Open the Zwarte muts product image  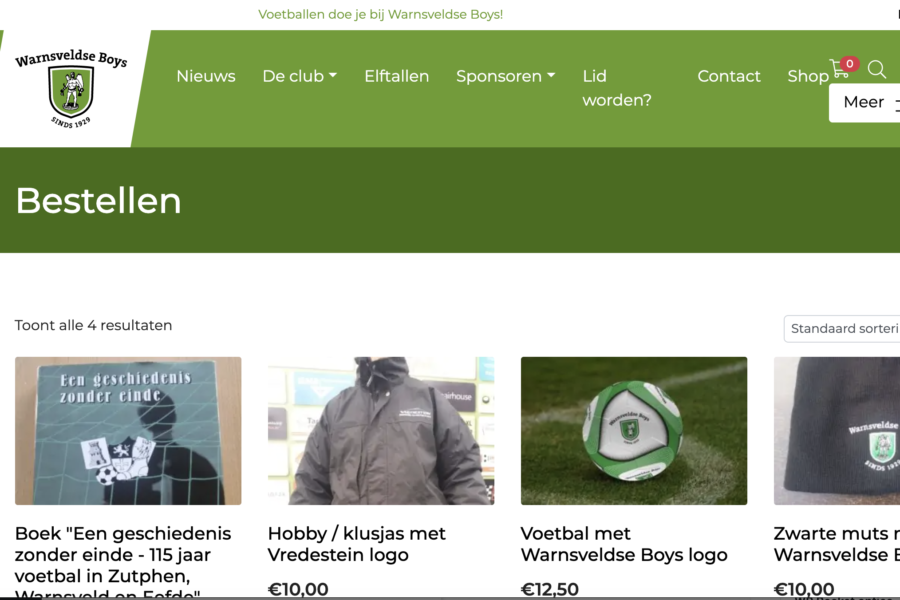point(837,431)
